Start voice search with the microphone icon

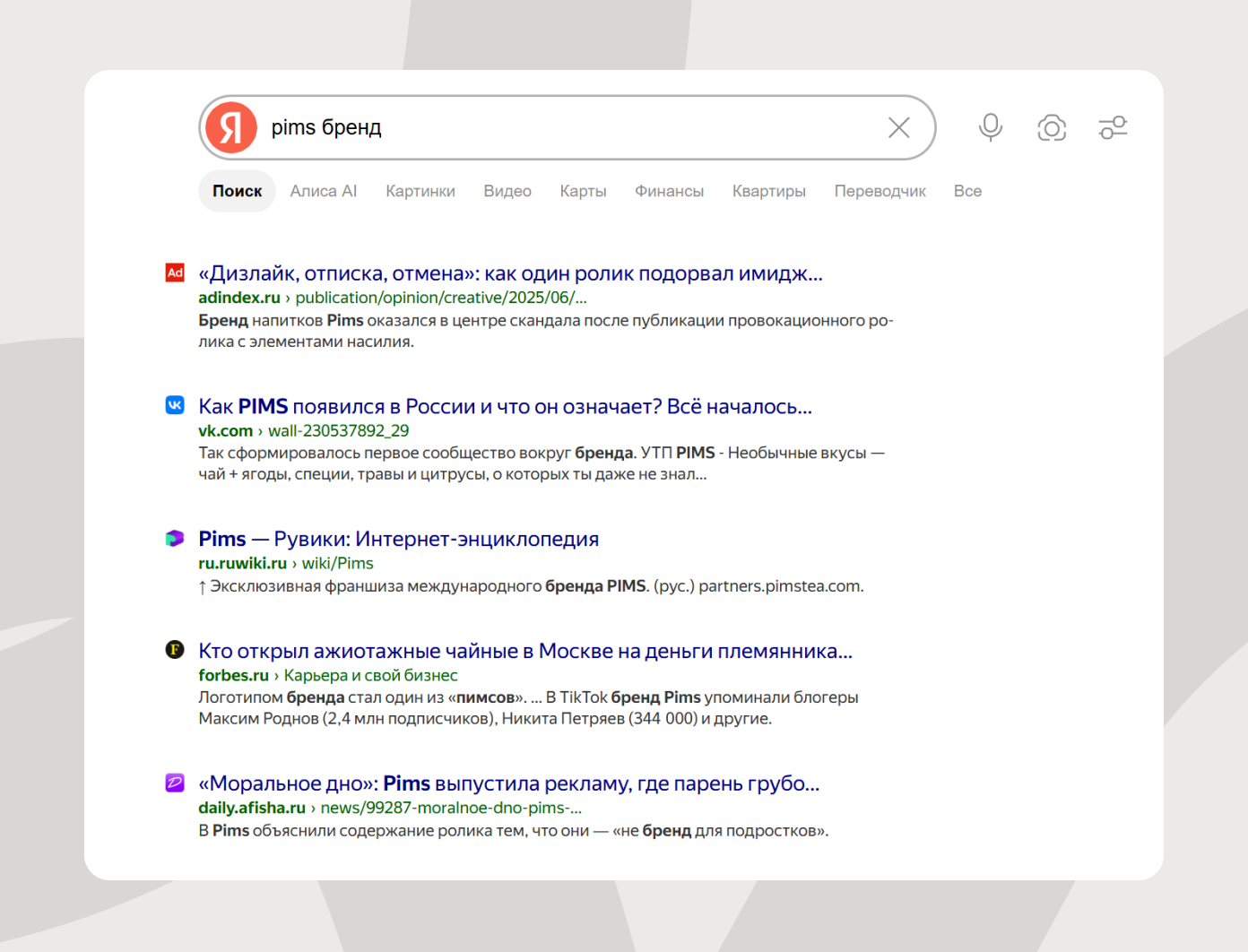991,127
